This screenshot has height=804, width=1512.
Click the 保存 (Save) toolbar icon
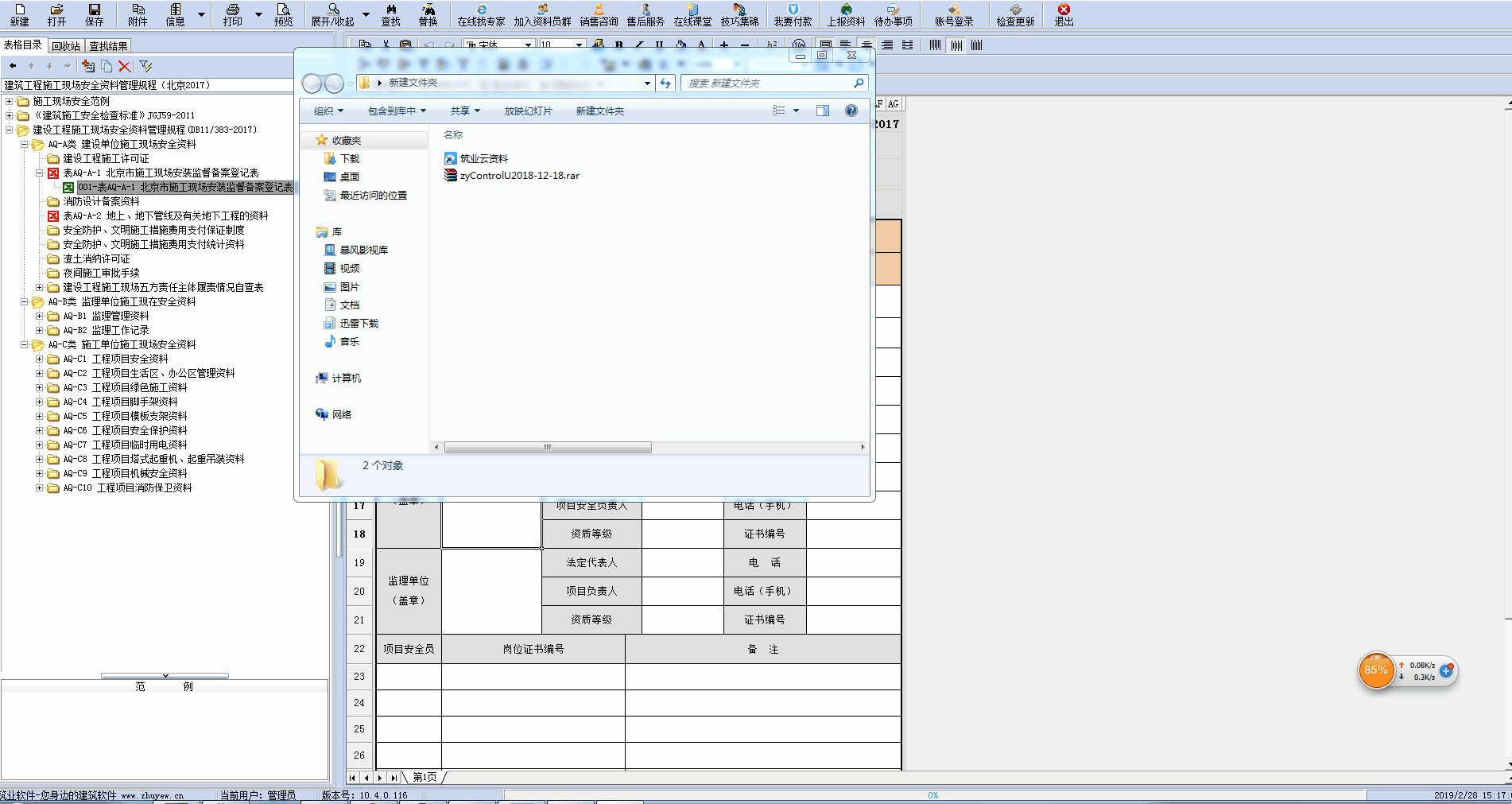94,14
